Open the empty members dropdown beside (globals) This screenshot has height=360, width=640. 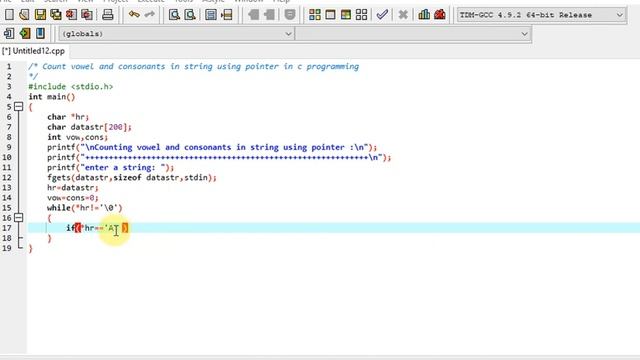click(413, 34)
